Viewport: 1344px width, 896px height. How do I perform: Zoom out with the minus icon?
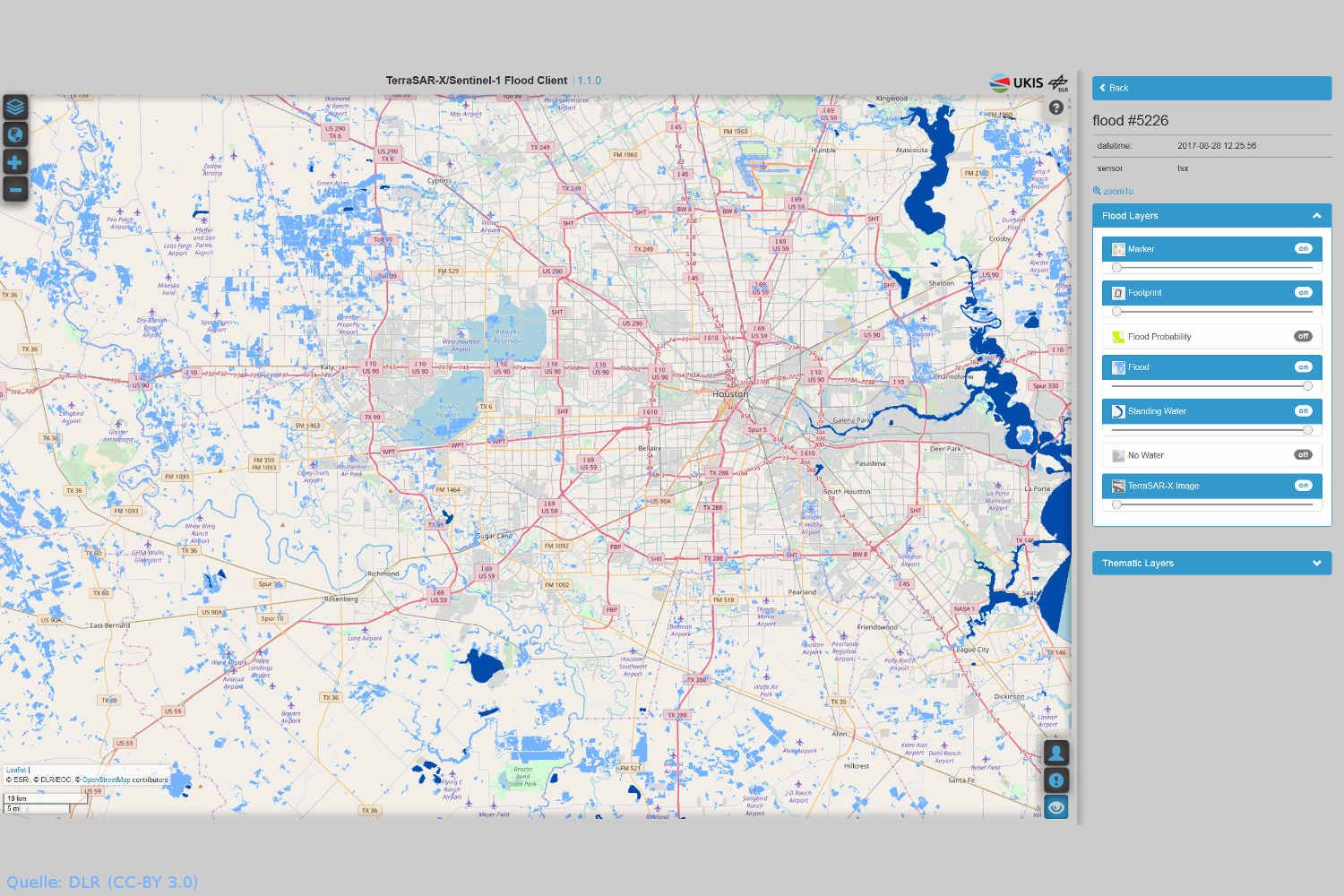click(15, 189)
